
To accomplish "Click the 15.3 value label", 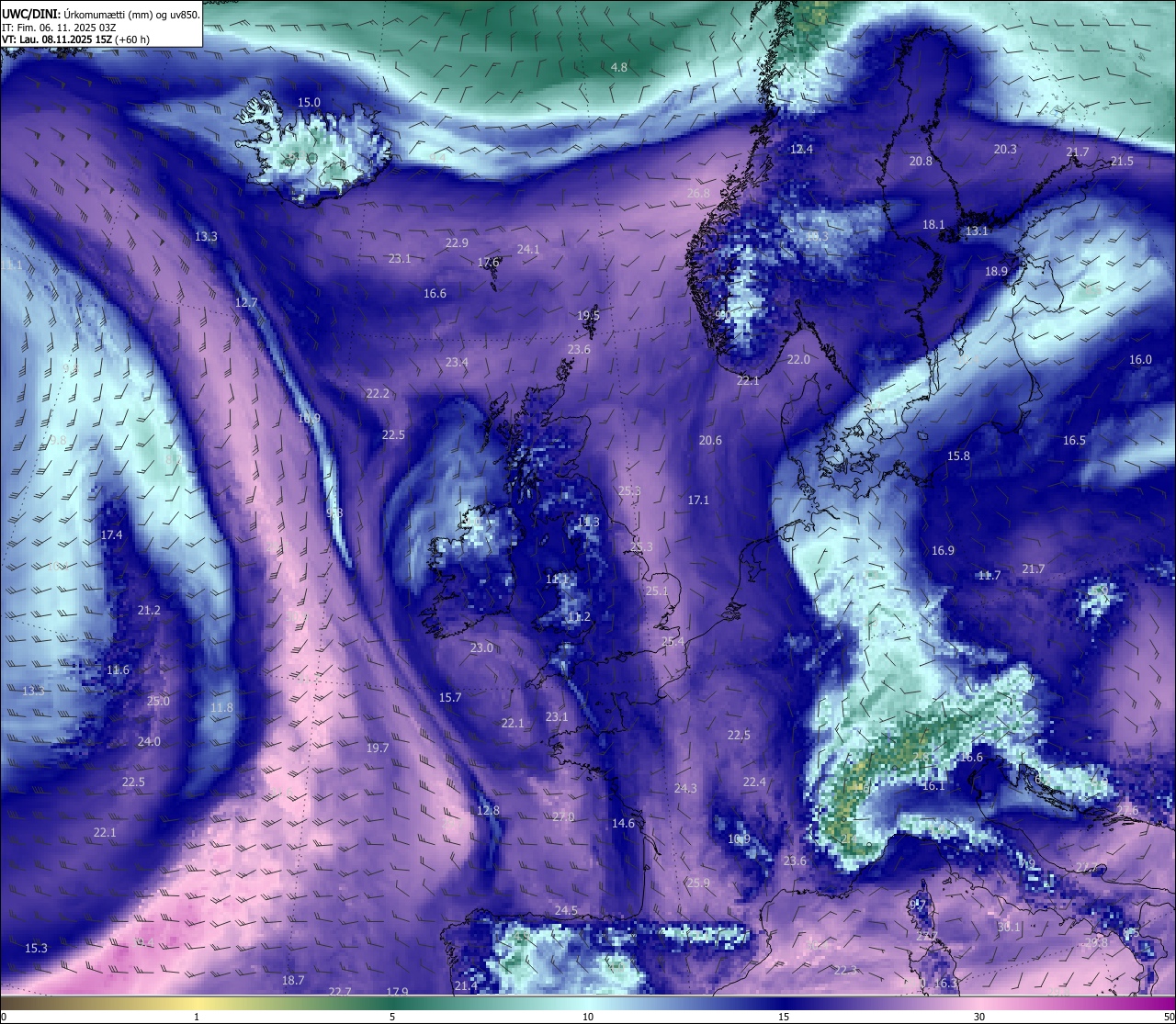I will click(x=36, y=948).
